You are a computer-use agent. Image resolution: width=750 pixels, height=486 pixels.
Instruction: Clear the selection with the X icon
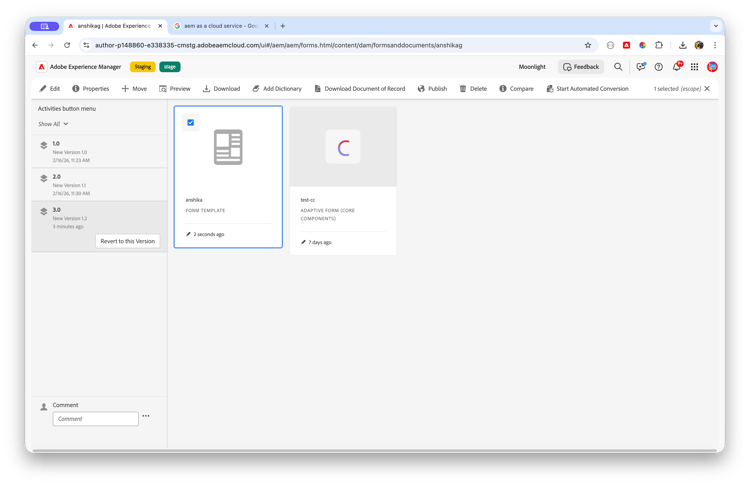coord(707,88)
